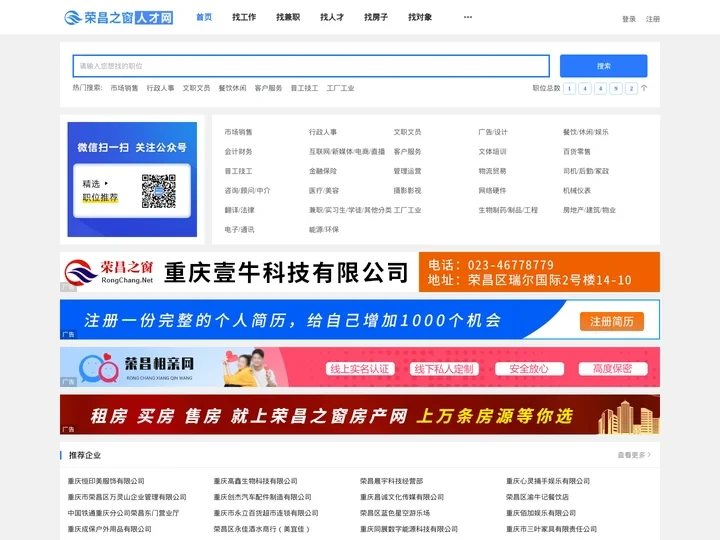Open the 首页 tab
This screenshot has height=540, width=720.
click(204, 17)
